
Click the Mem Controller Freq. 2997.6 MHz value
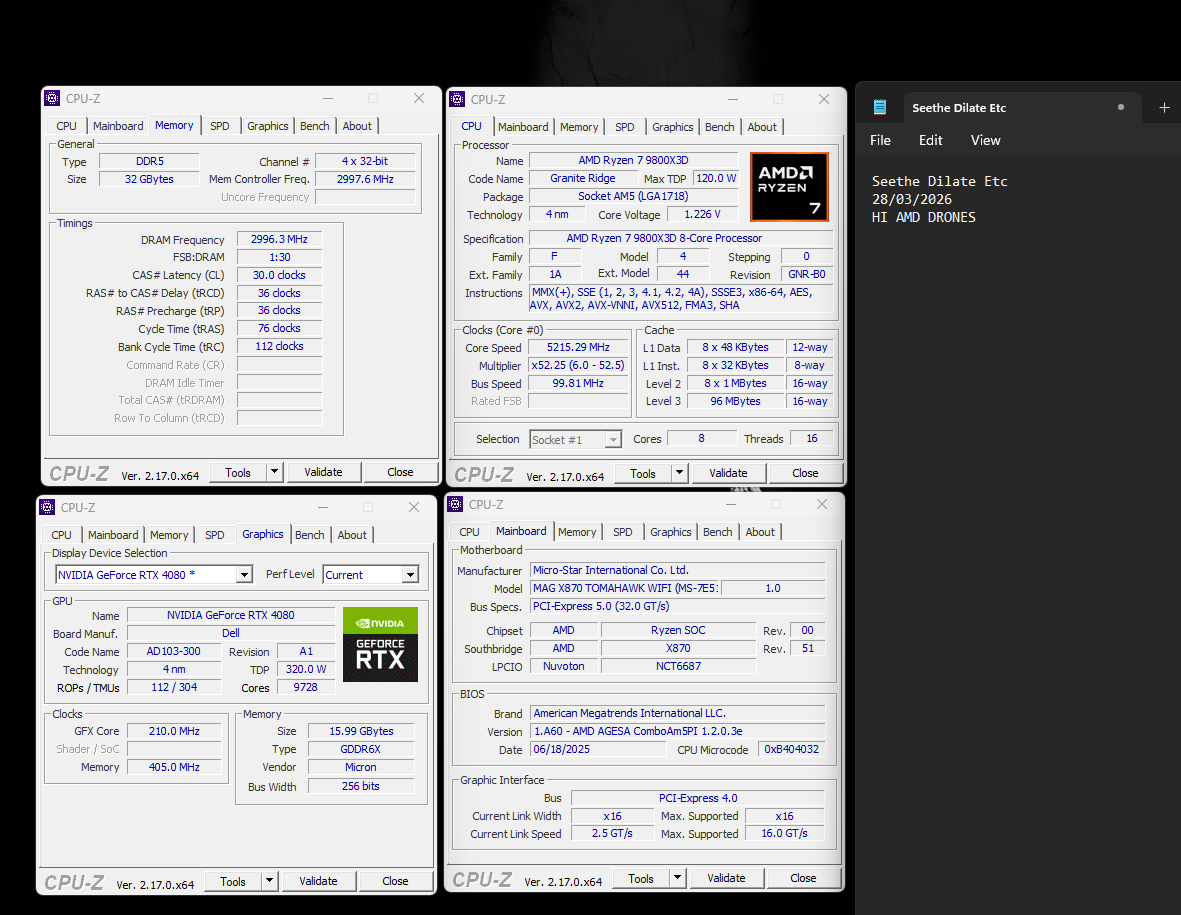pyautogui.click(x=365, y=179)
